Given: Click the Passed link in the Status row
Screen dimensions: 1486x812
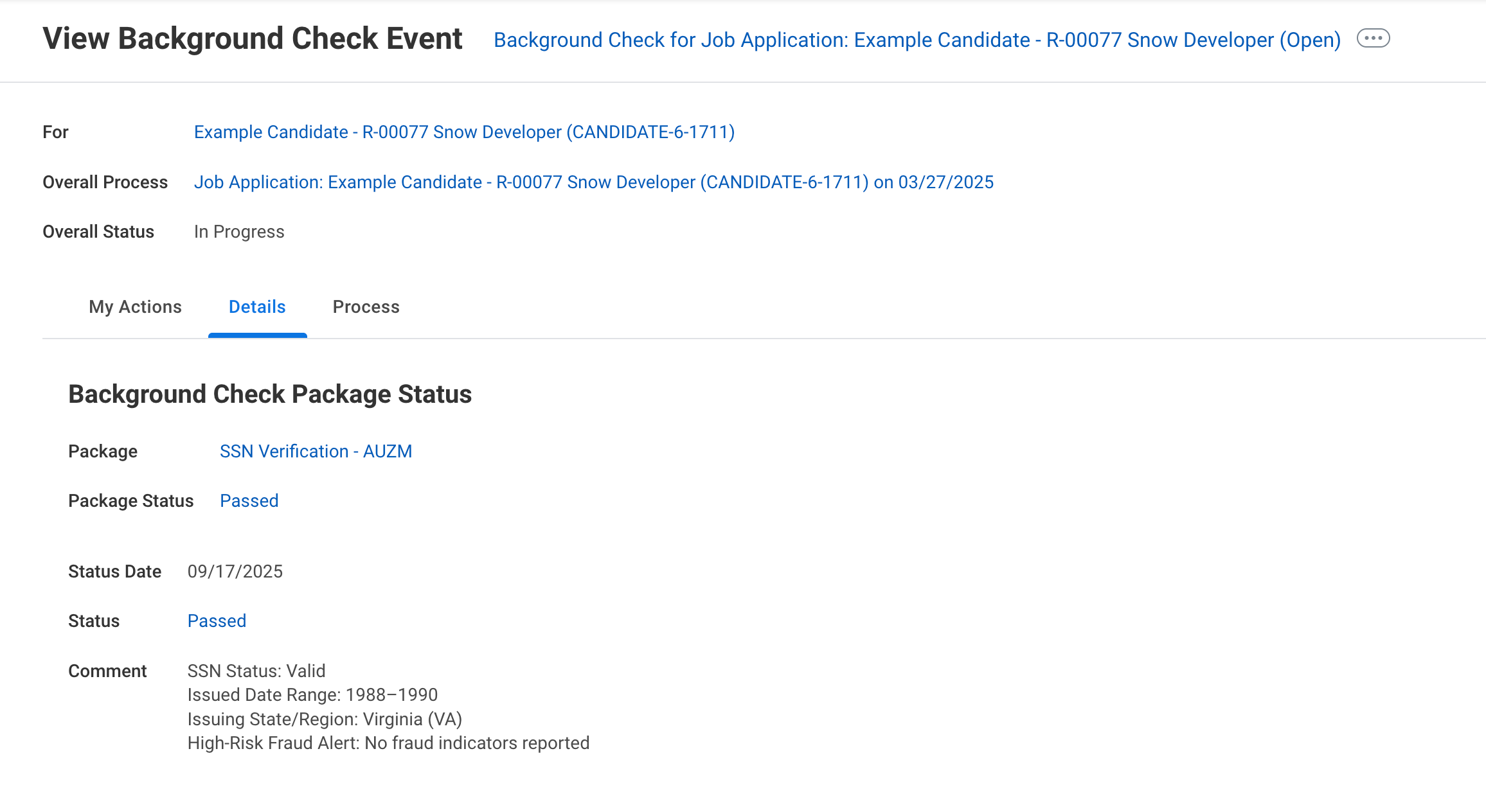Looking at the screenshot, I should tap(217, 621).
